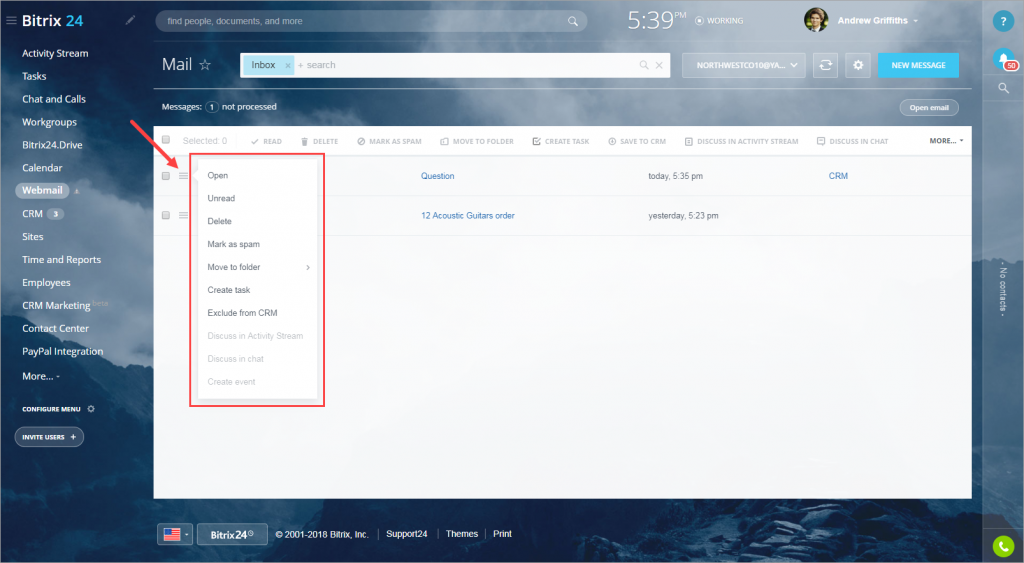Image resolution: width=1024 pixels, height=563 pixels.
Task: Open mailbox settings gear
Action: click(858, 65)
